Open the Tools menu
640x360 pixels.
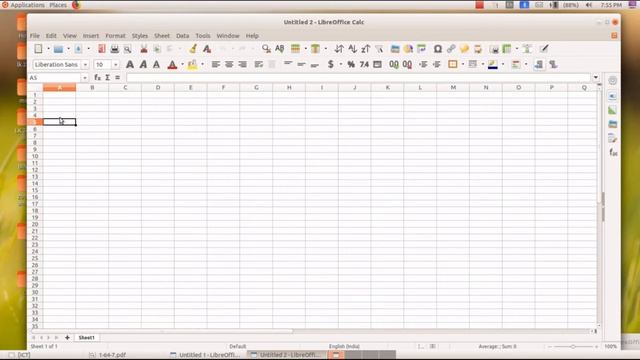[x=202, y=36]
